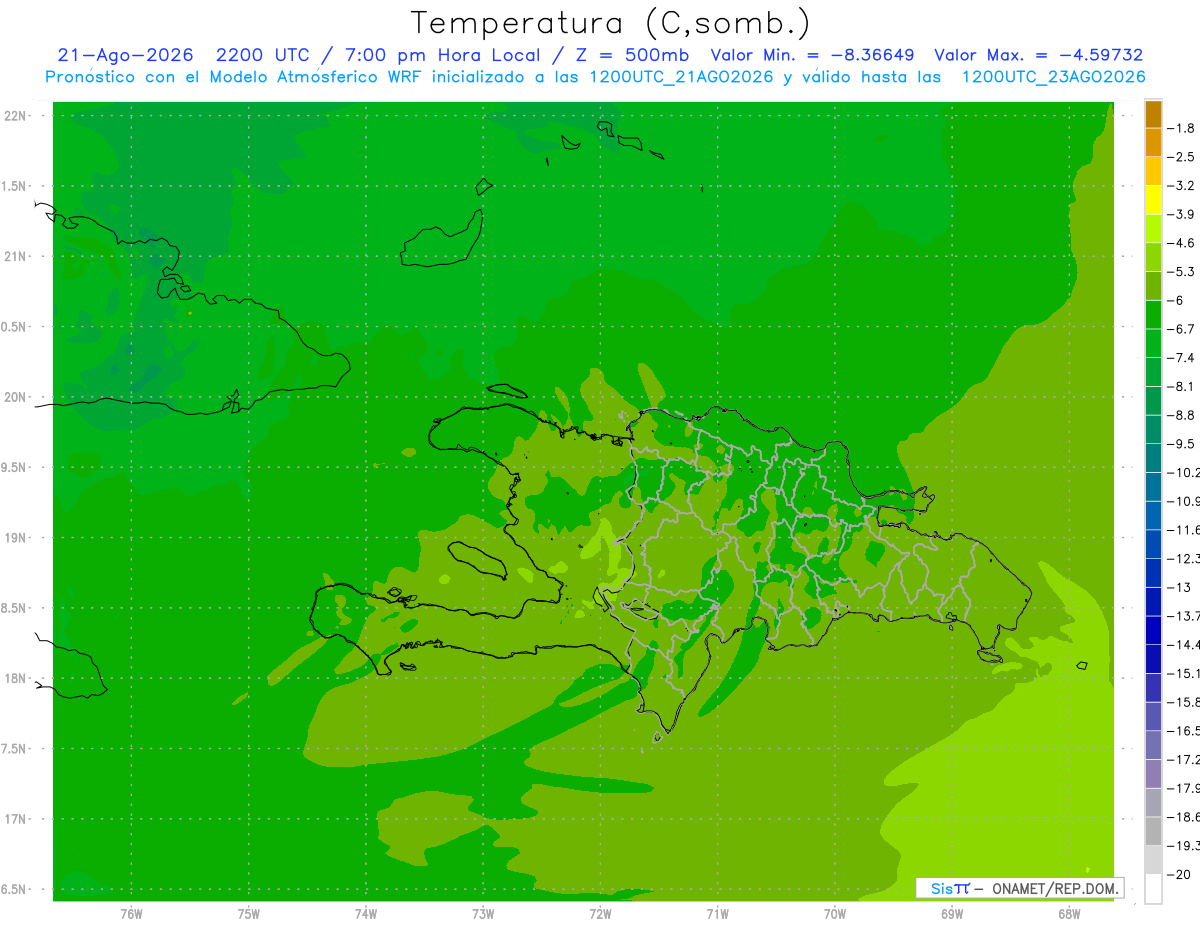This screenshot has height=927, width=1200.
Task: Click the "18N" latitude axis label
Action: [15, 678]
